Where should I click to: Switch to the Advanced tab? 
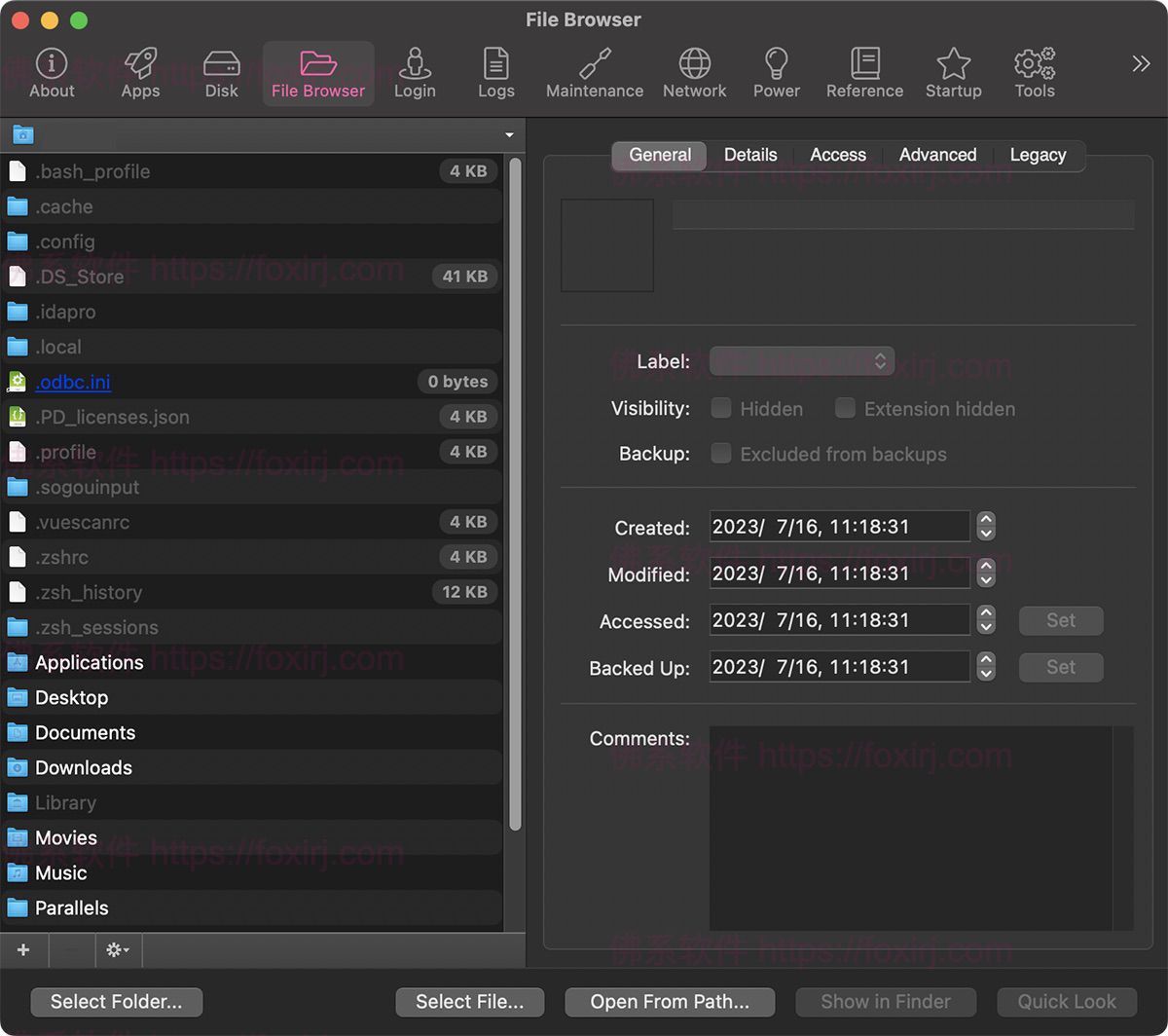[936, 155]
